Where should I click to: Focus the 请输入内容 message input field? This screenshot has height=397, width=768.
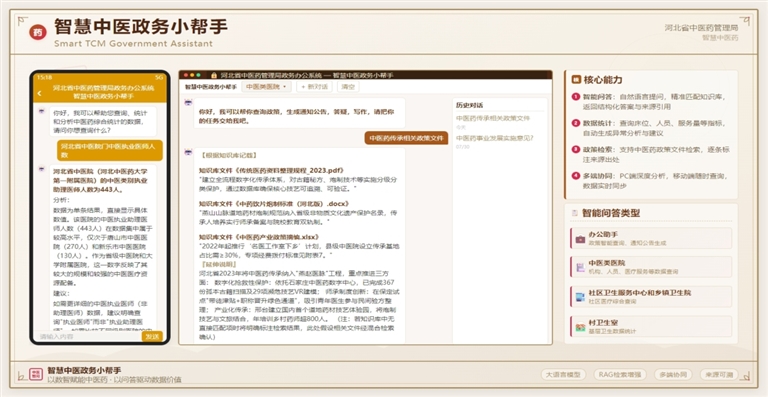coord(88,336)
